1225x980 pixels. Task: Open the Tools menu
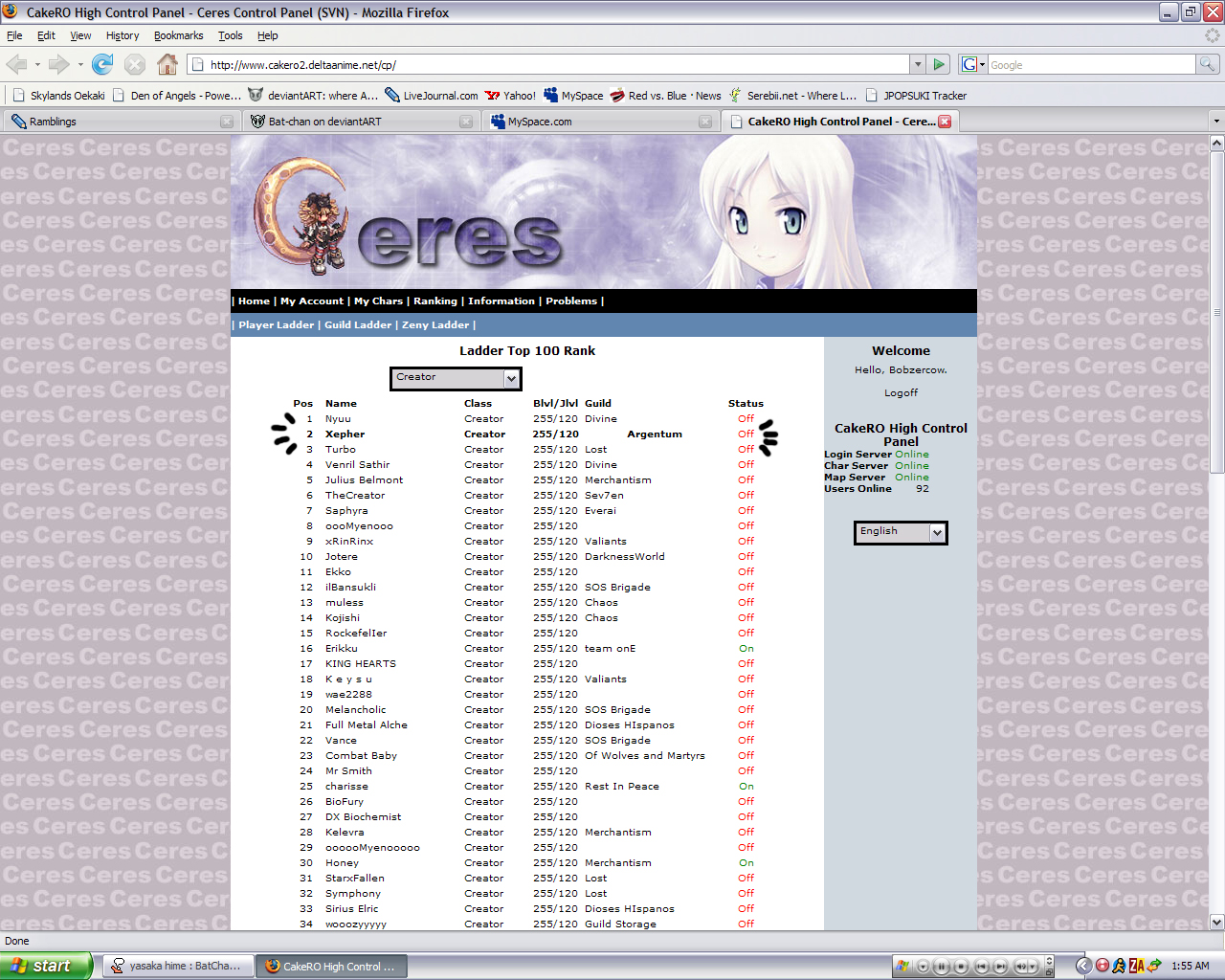pos(230,35)
